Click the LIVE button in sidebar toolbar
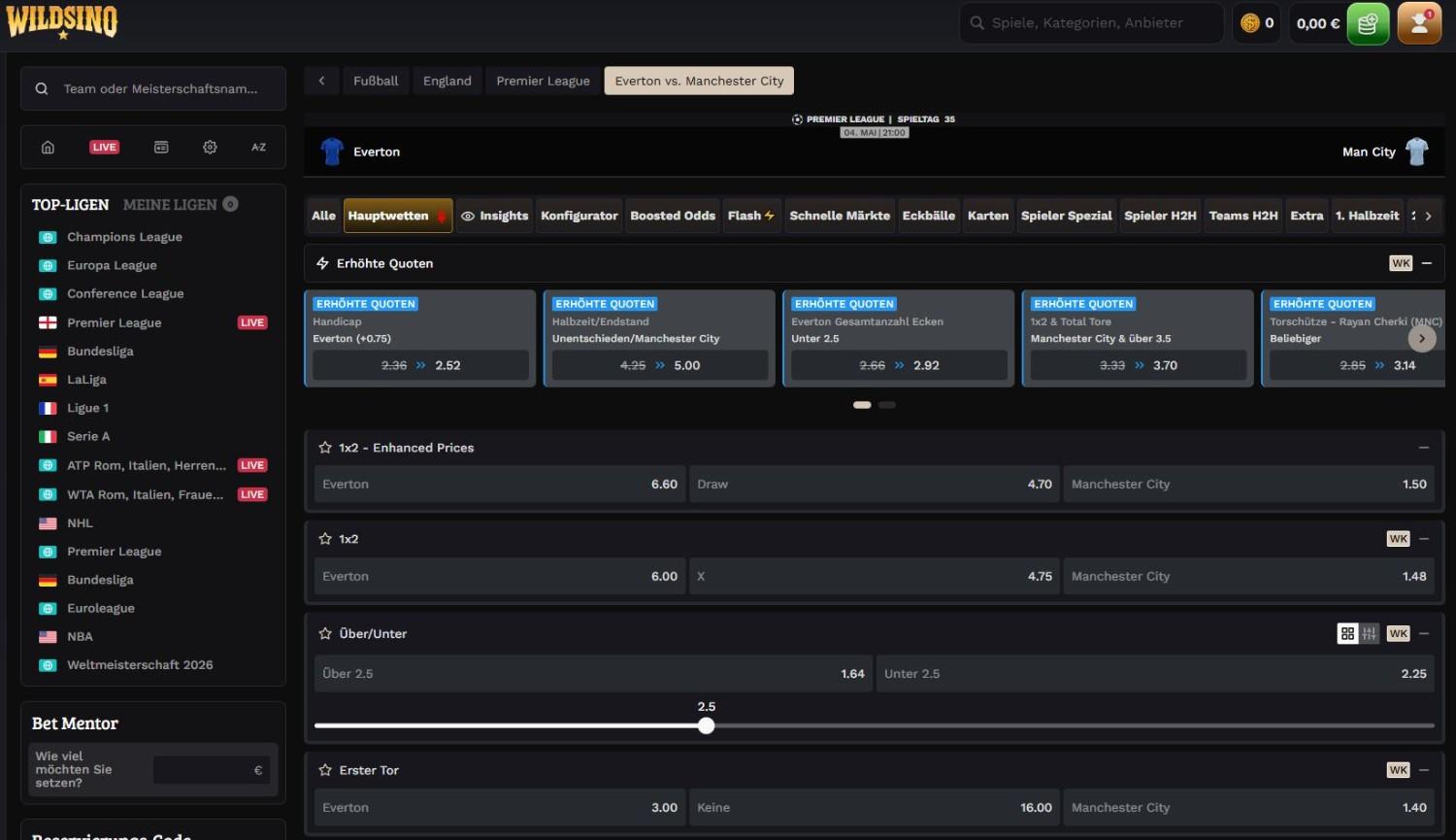The image size is (1456, 840). point(105,148)
